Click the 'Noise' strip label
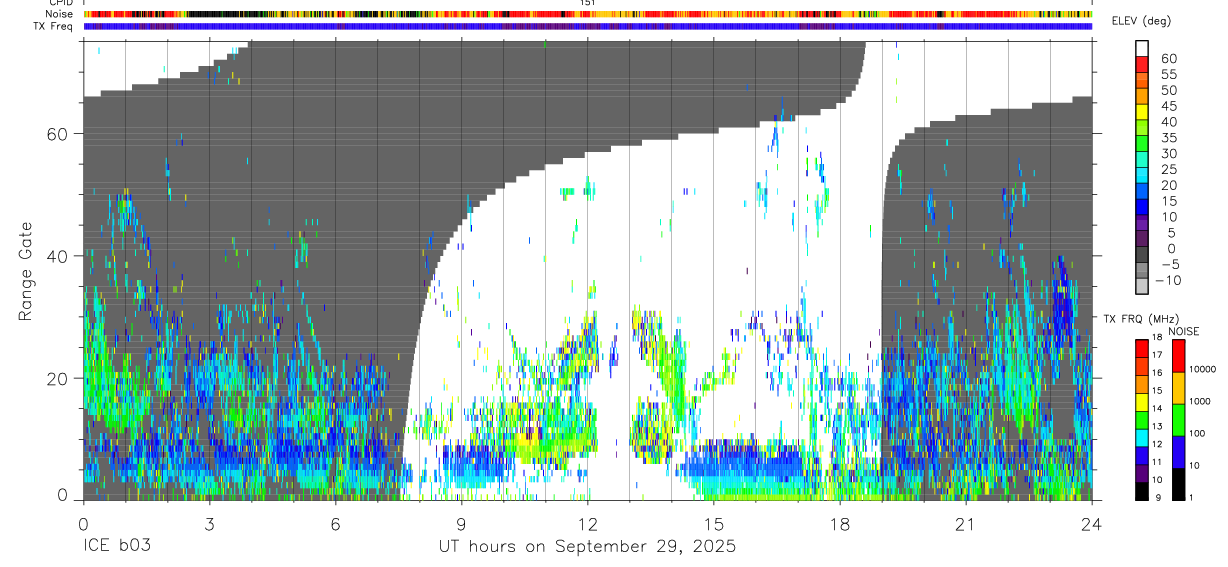 (x=61, y=14)
